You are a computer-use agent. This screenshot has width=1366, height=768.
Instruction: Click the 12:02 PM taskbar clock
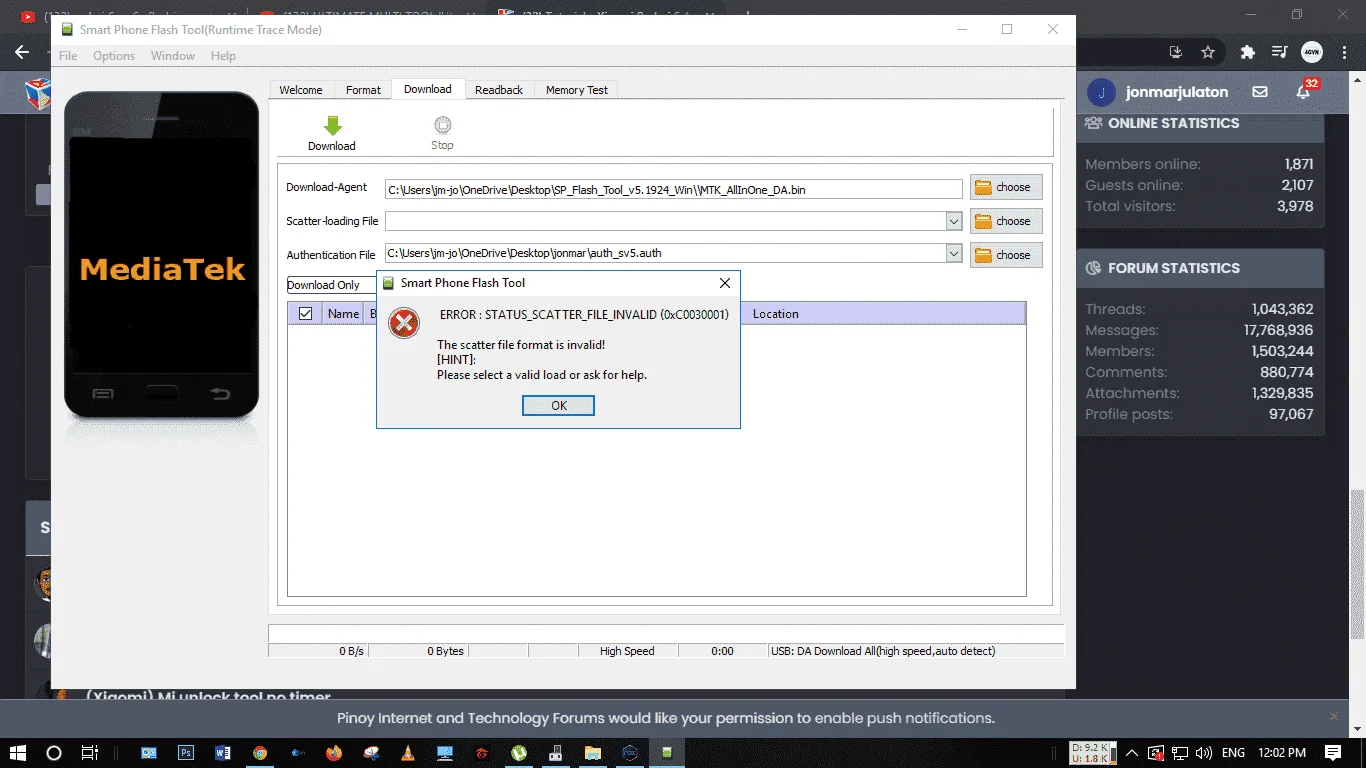point(1283,753)
